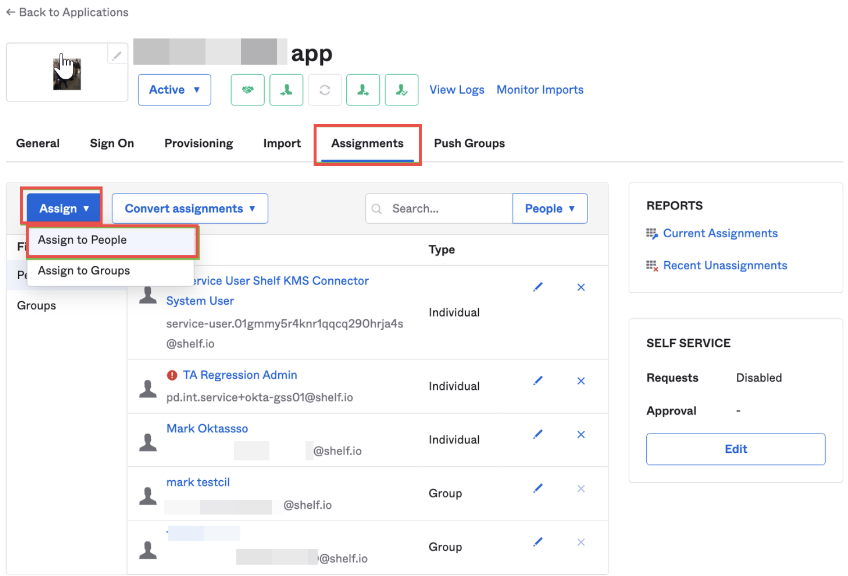Switch to the General tab

point(38,143)
